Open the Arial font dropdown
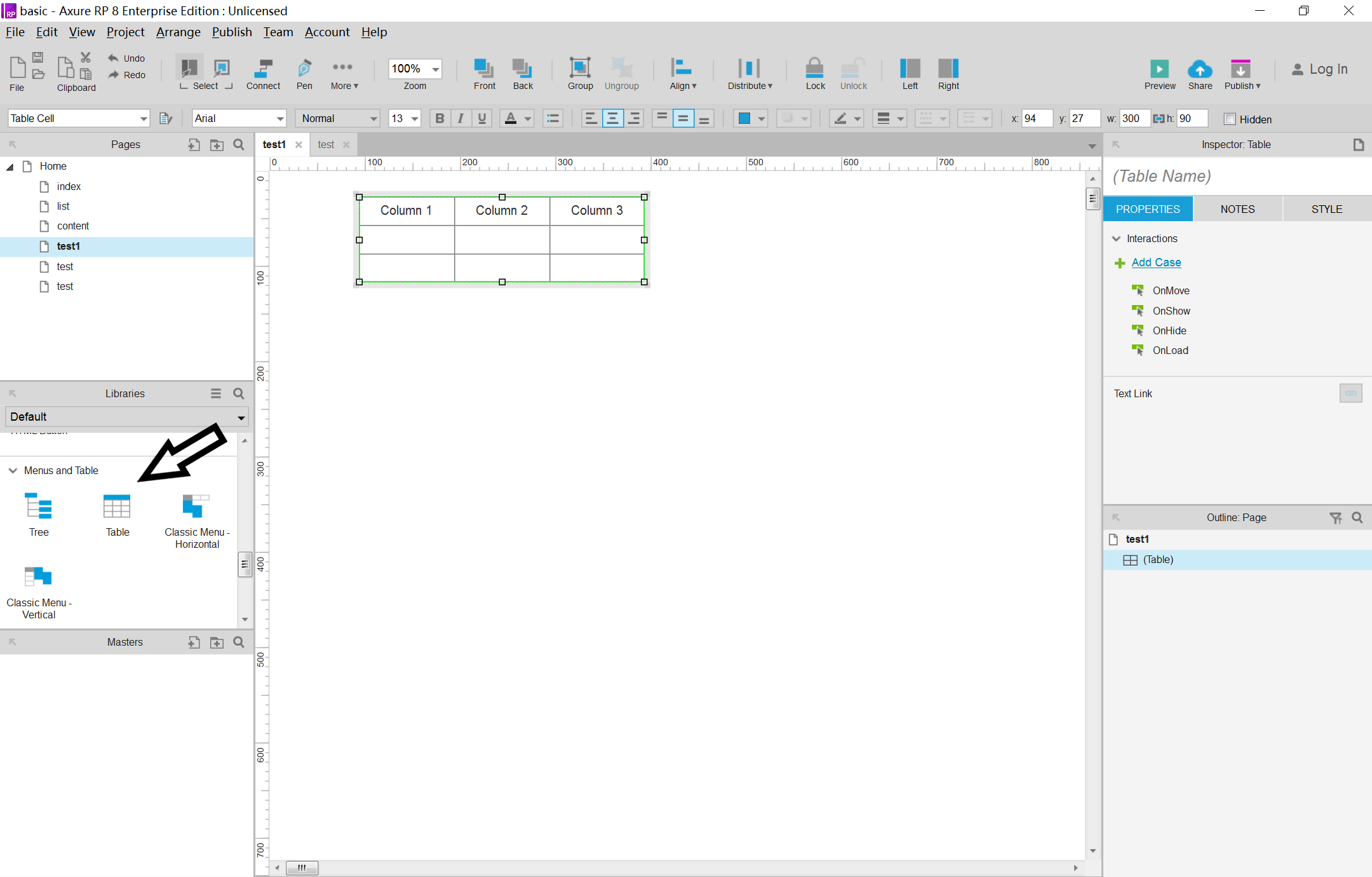1372x877 pixels. click(280, 118)
